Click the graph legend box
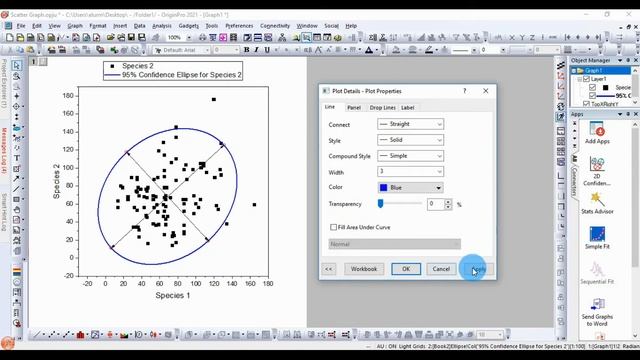This screenshot has height=360, width=640. pos(173,71)
